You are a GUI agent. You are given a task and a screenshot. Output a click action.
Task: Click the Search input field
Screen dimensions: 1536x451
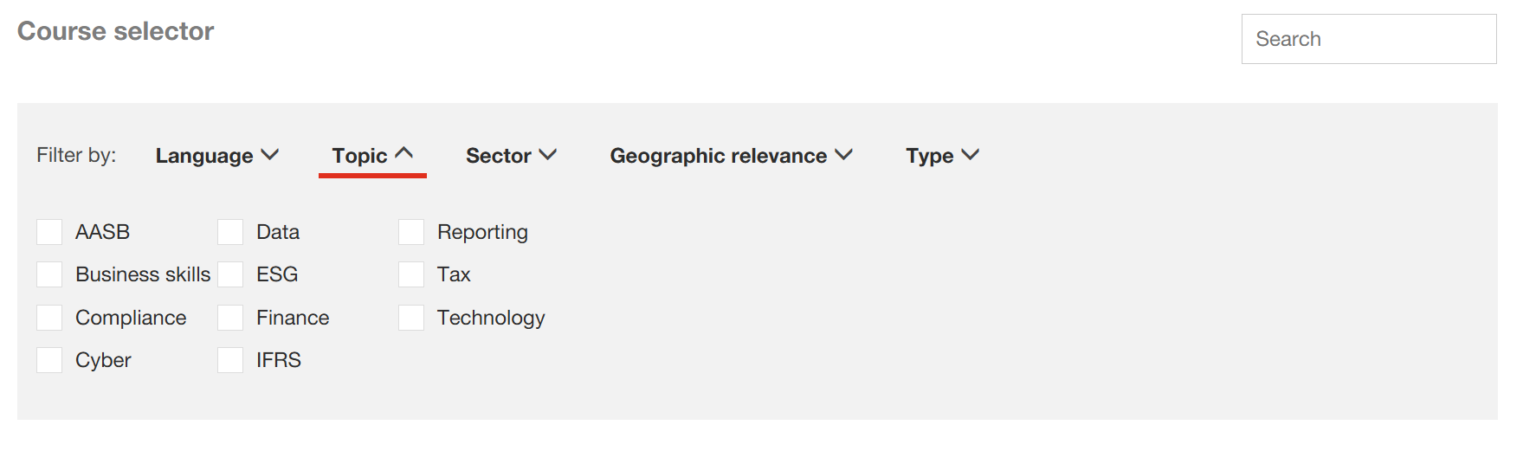coord(1368,39)
